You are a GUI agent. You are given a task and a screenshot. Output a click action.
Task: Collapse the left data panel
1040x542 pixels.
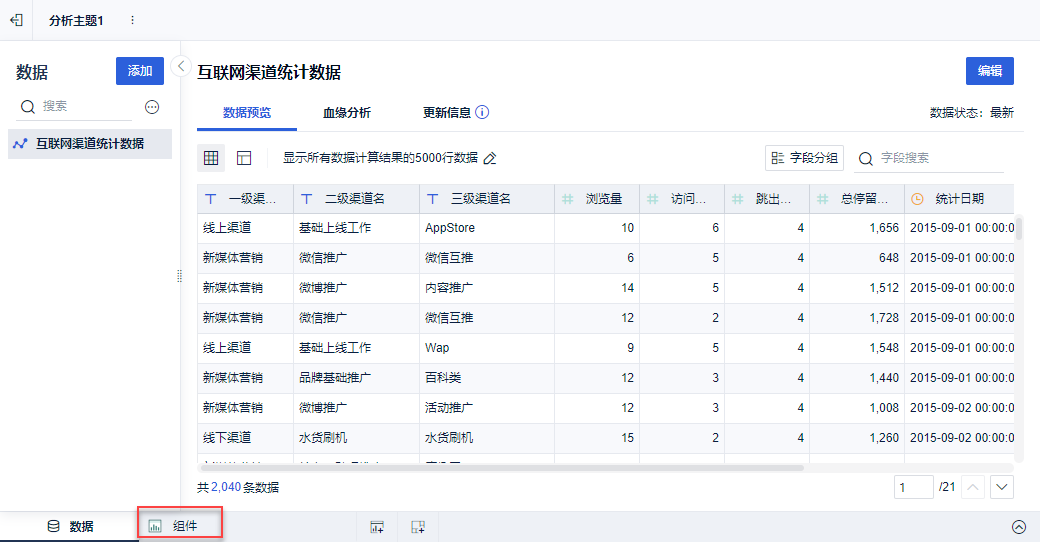181,66
